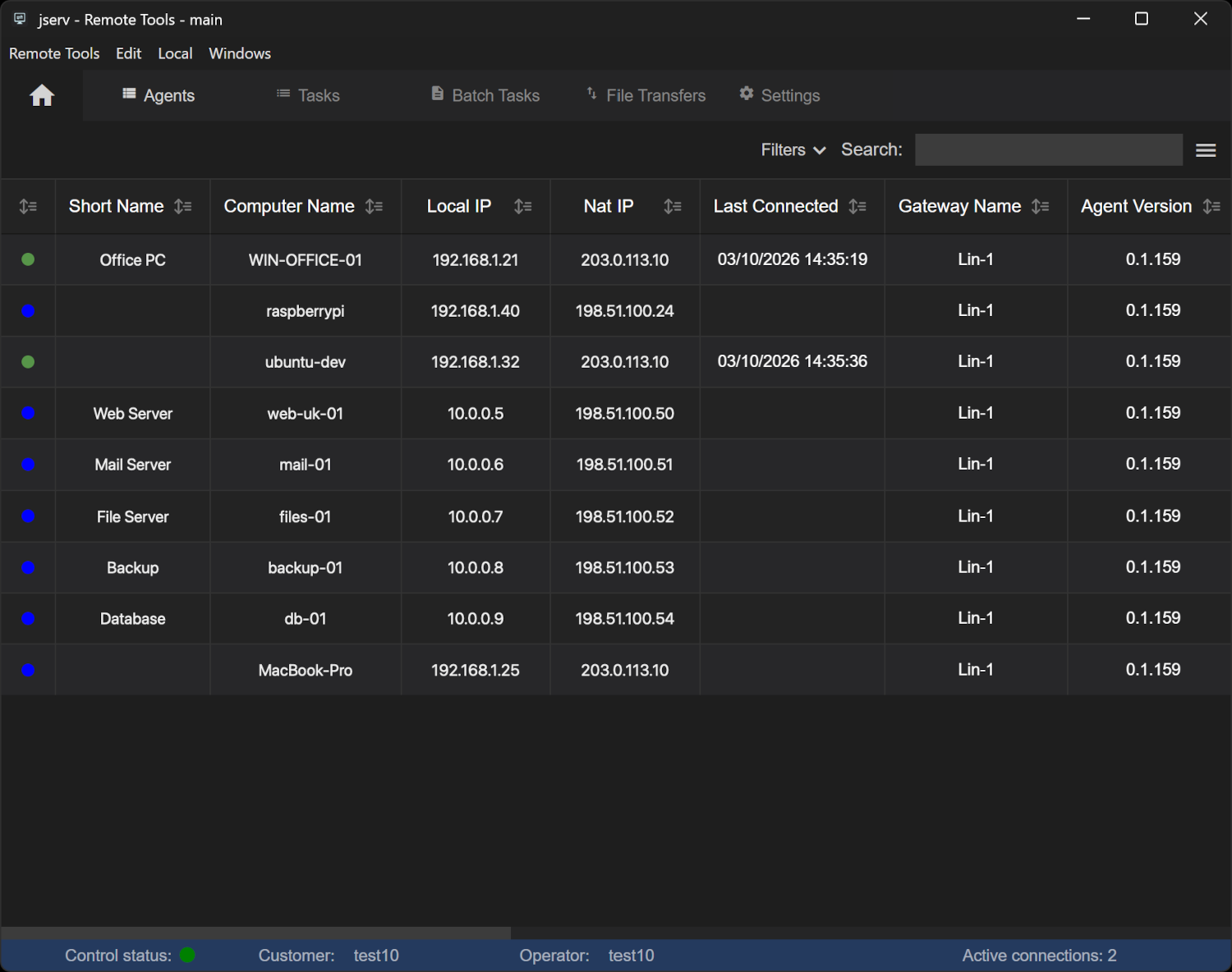The height and width of the screenshot is (972, 1232).
Task: Click the blue status dot for raspberrypi
Action: pos(28,311)
